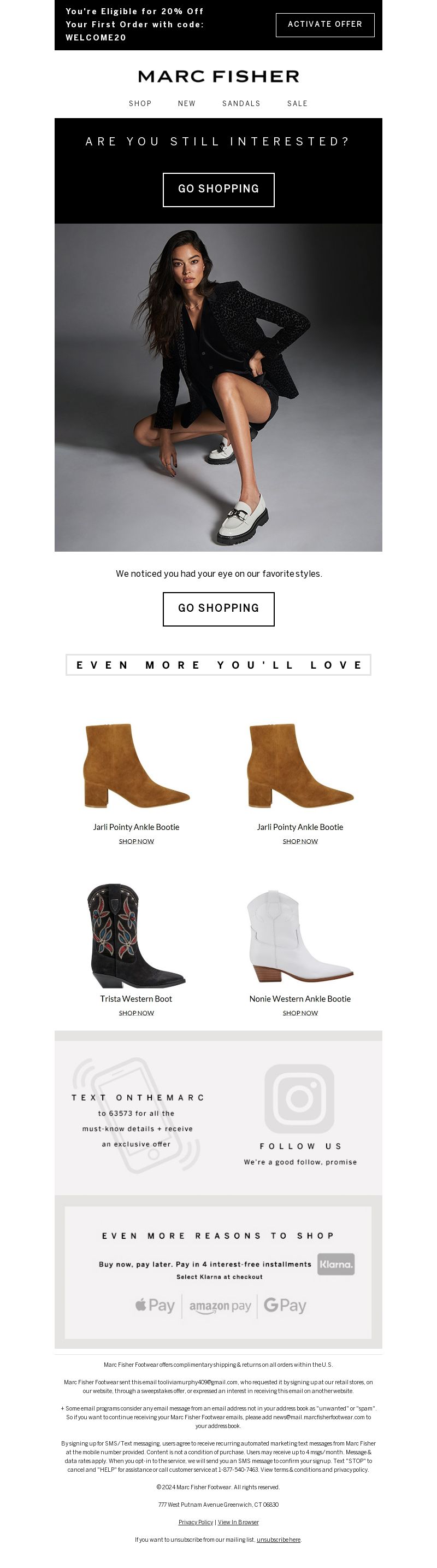
Task: Click the Google Pay logo
Action: click(x=285, y=1305)
